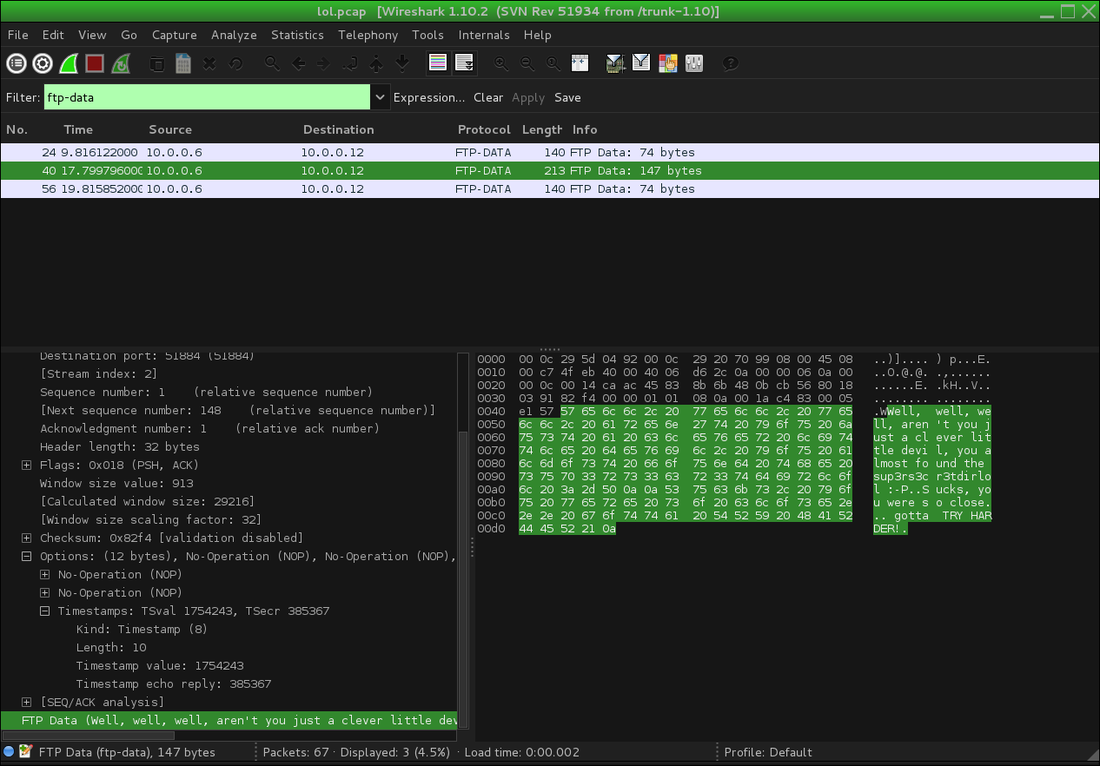Viewport: 1100px width, 766px height.
Task: Jump to the first packet
Action: point(376,64)
